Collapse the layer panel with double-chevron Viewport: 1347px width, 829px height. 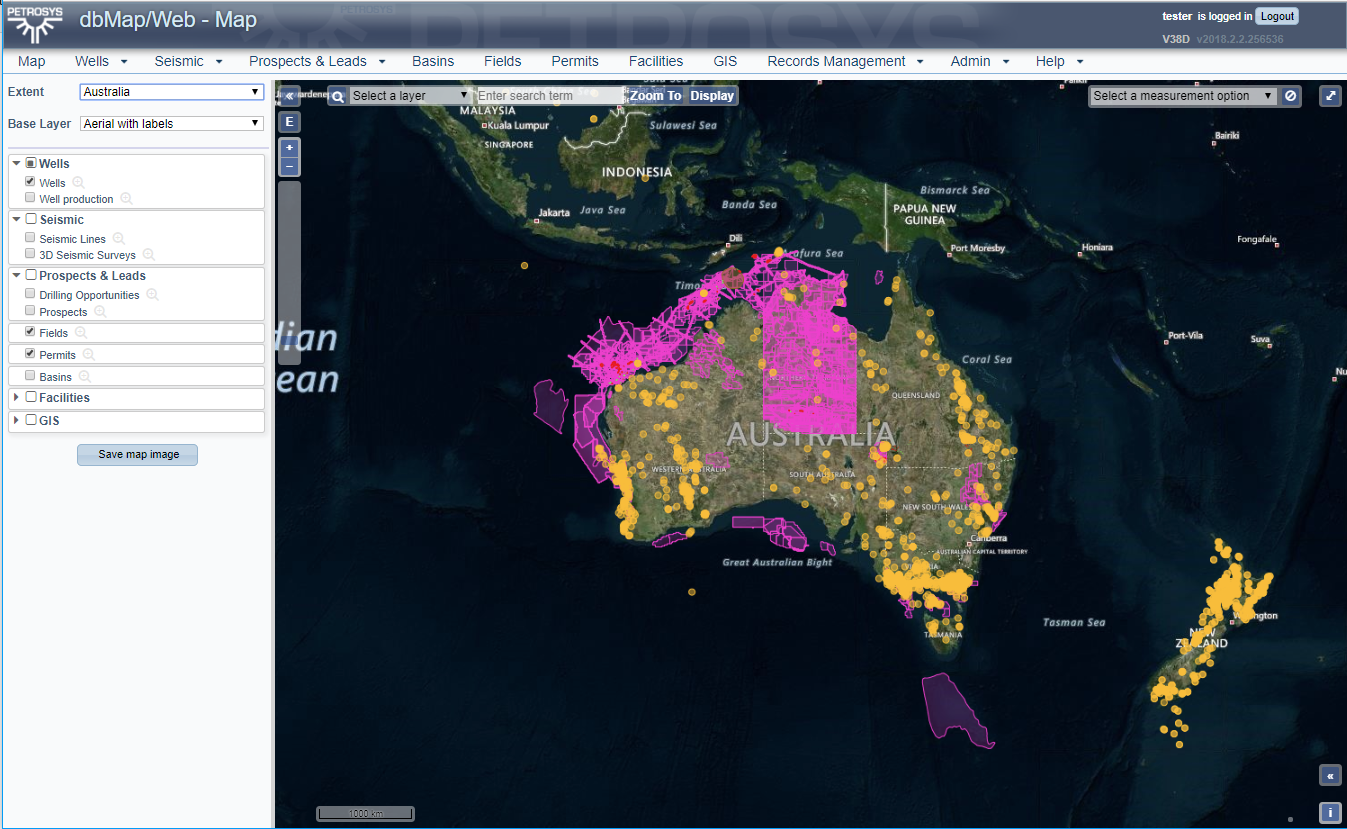[289, 97]
